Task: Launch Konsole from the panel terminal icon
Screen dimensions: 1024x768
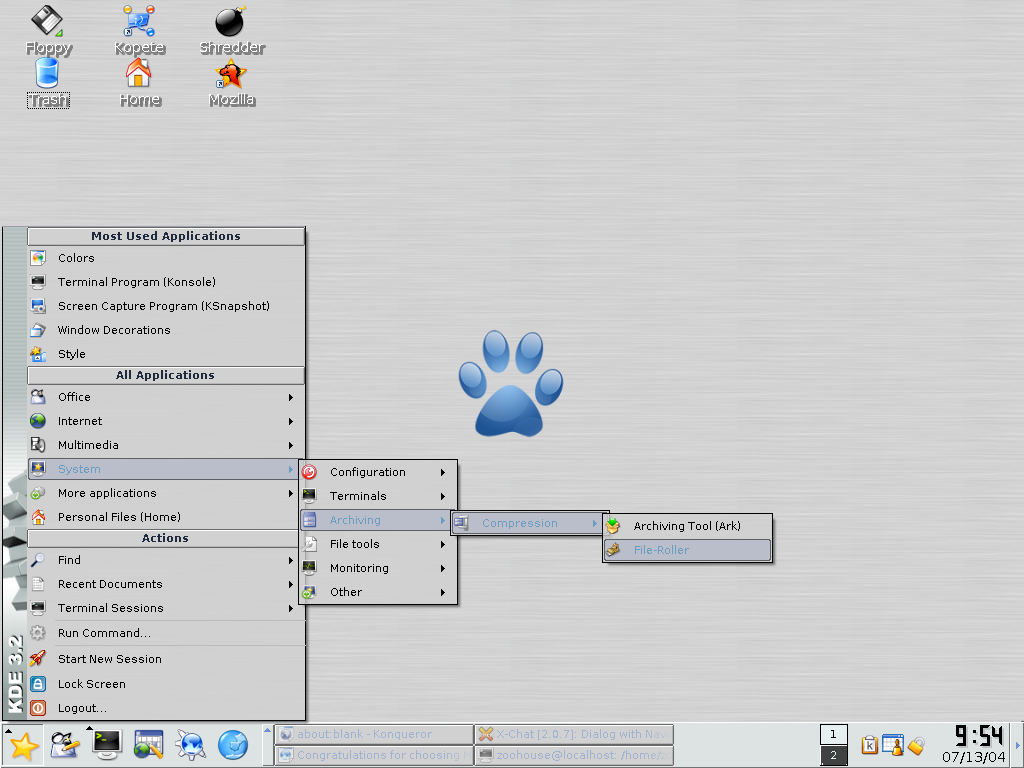Action: [x=106, y=744]
